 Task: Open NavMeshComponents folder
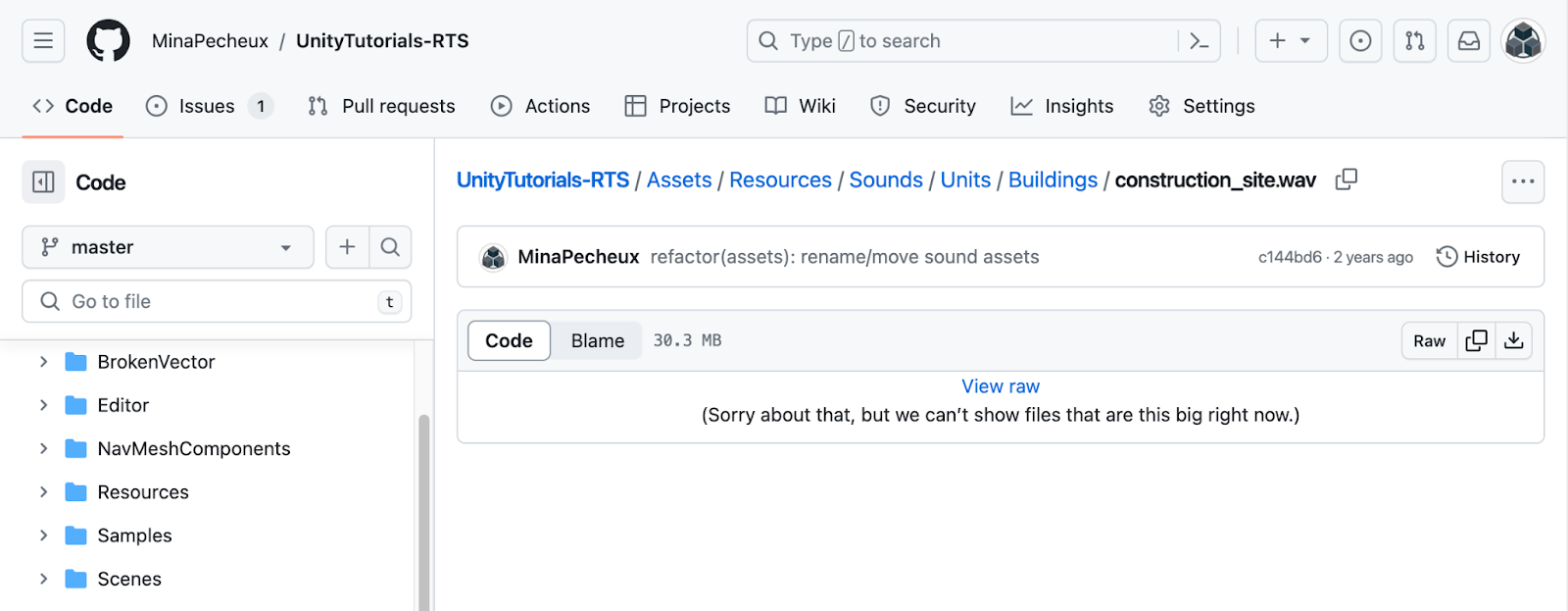tap(194, 448)
